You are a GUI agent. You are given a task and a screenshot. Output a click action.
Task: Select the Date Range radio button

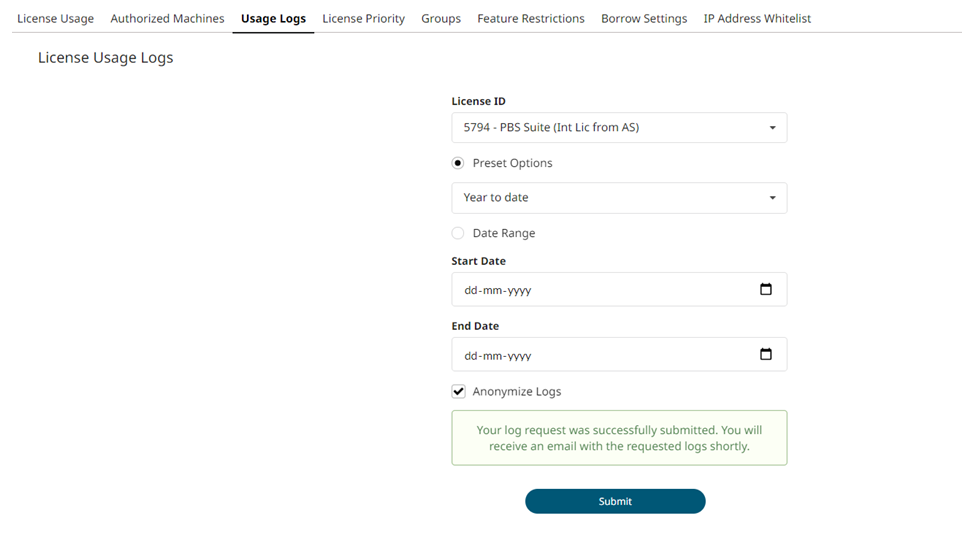[458, 233]
